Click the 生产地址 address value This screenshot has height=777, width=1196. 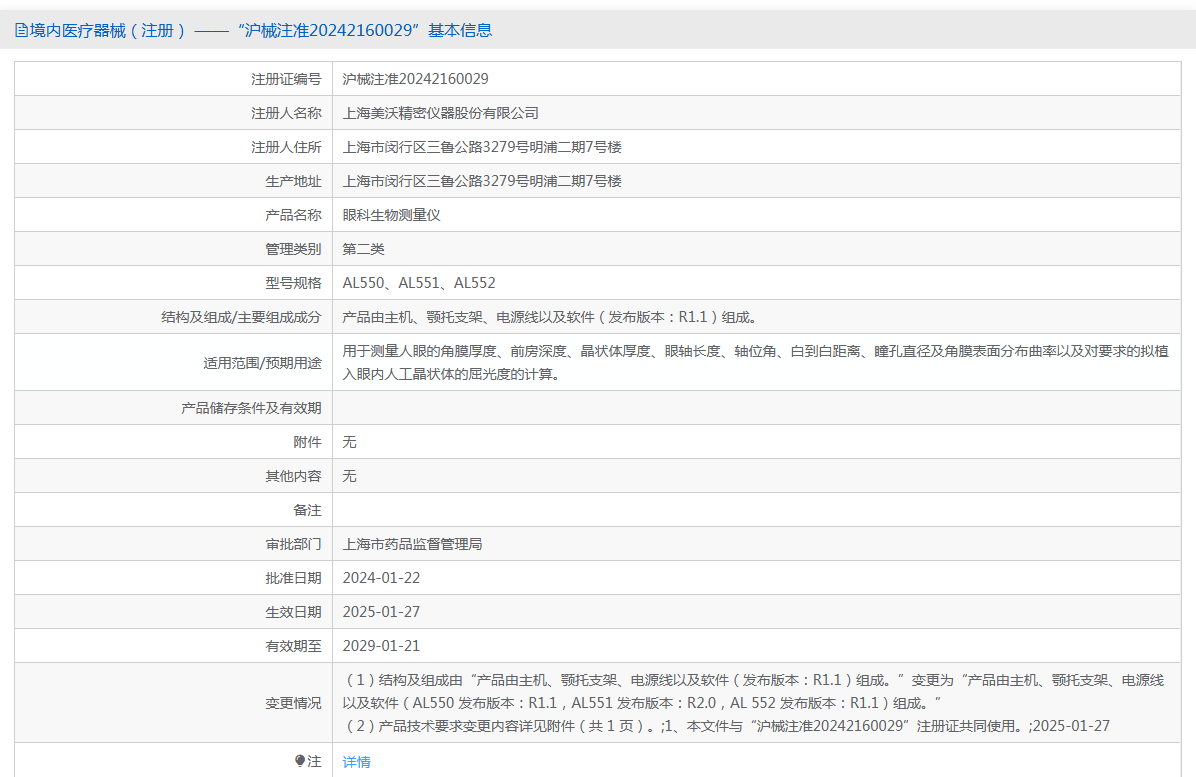pyautogui.click(x=482, y=181)
